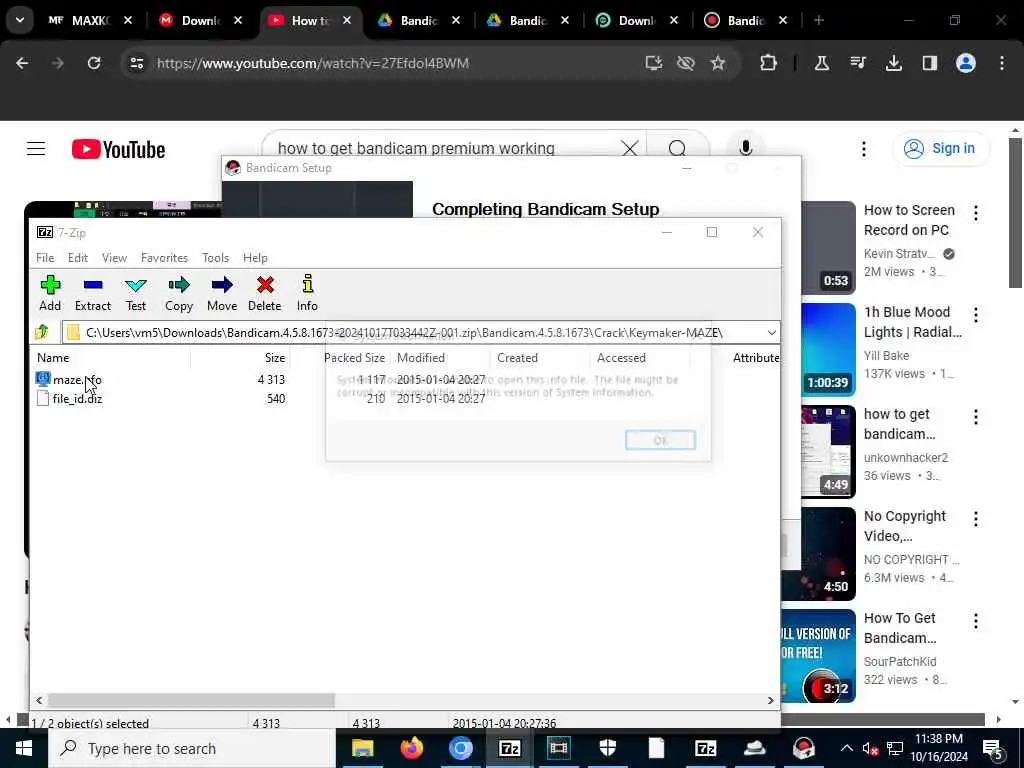Open the Favorites menu
The height and width of the screenshot is (768, 1024).
(165, 258)
